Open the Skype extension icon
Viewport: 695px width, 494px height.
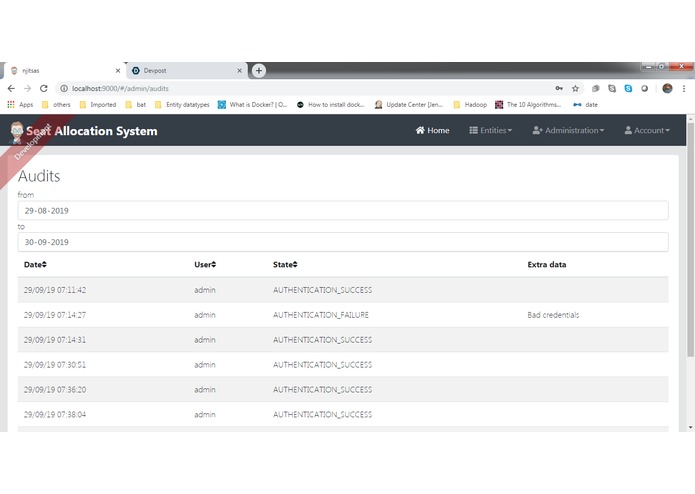(x=628, y=89)
